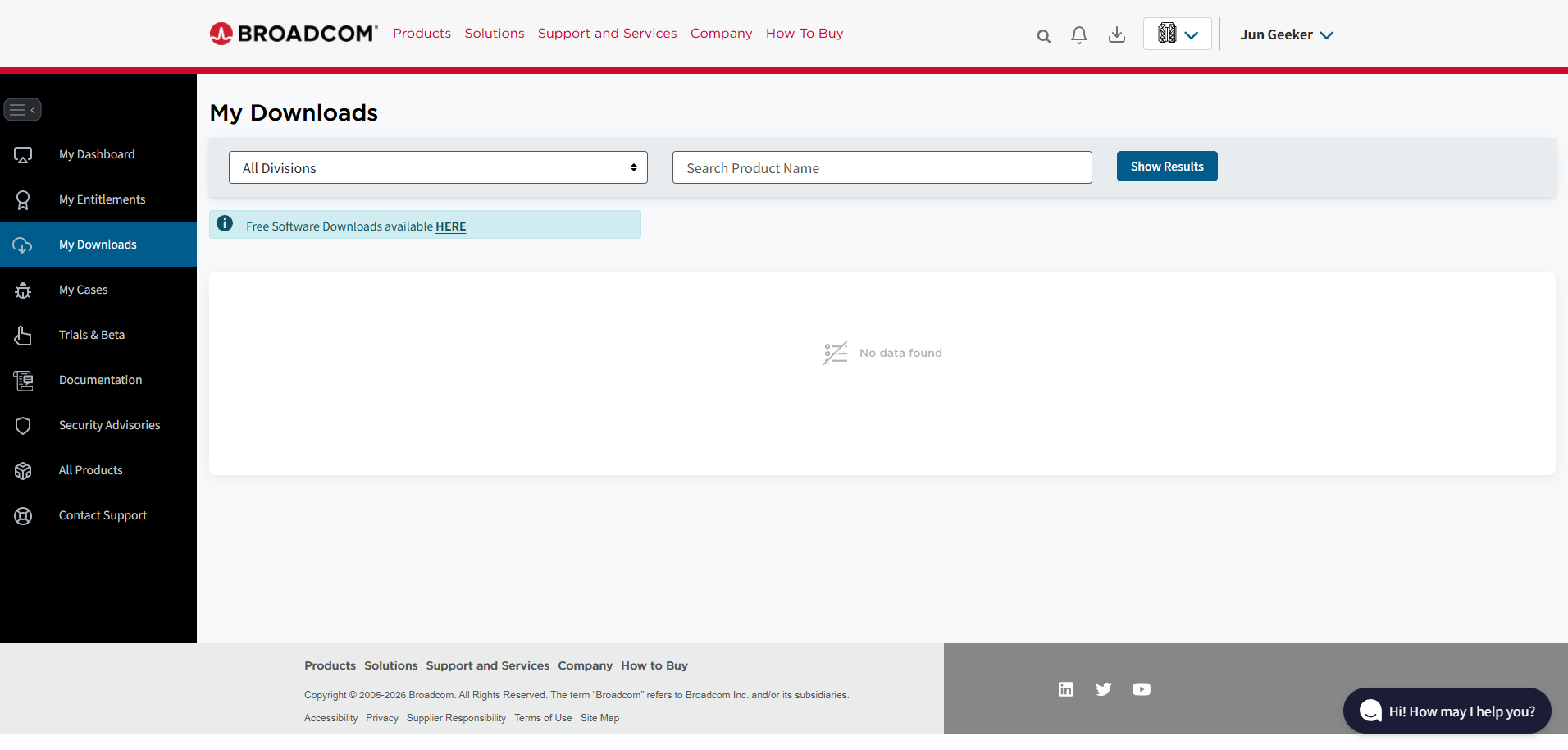
Task: Click the My Entitlements badge icon
Action: (23, 200)
